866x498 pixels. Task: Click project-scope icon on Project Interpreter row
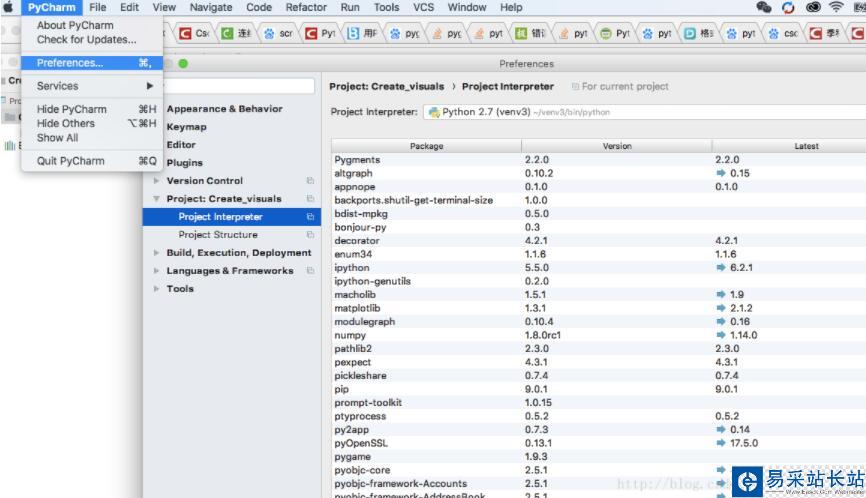coord(310,217)
